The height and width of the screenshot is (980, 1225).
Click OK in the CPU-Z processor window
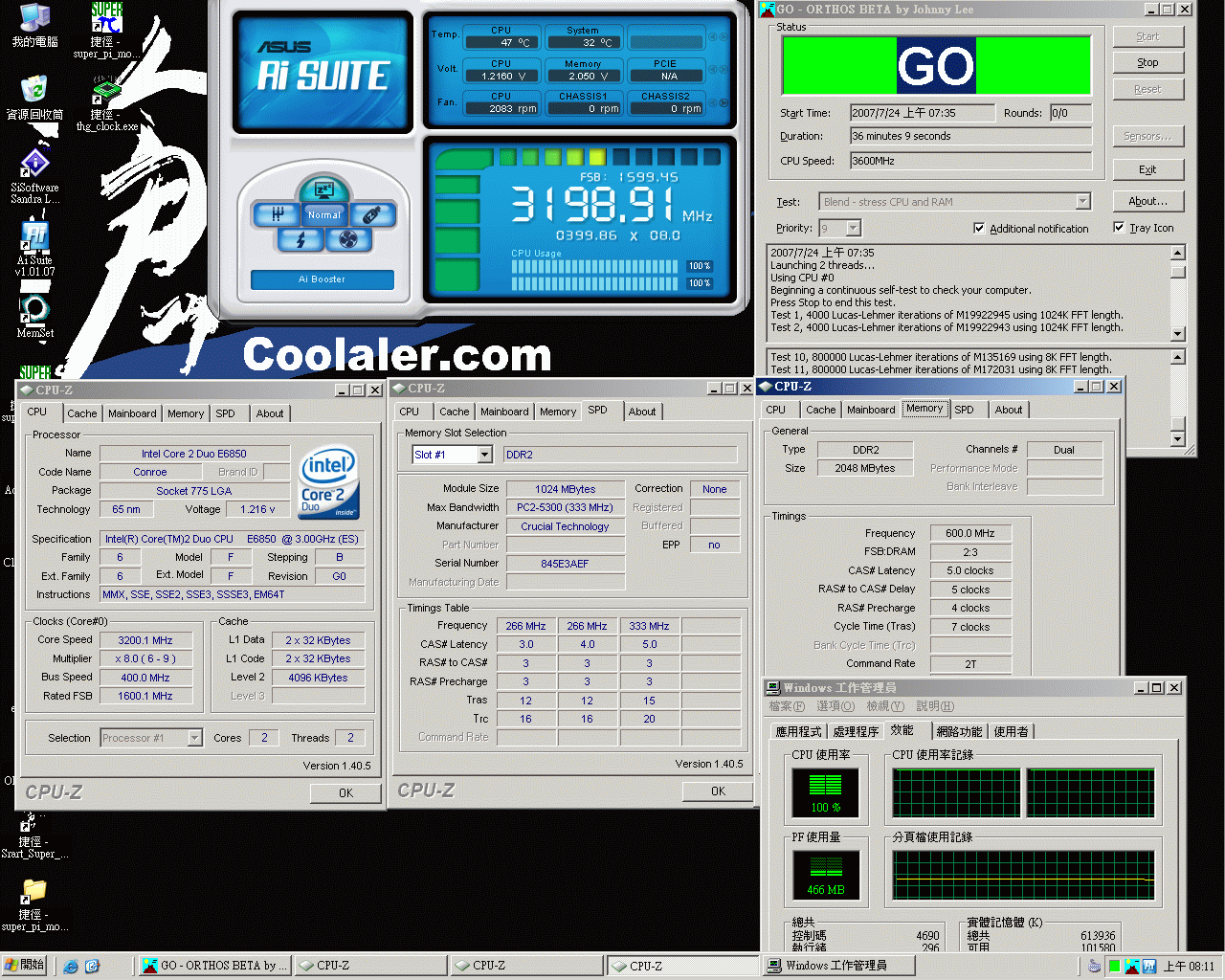tap(345, 793)
